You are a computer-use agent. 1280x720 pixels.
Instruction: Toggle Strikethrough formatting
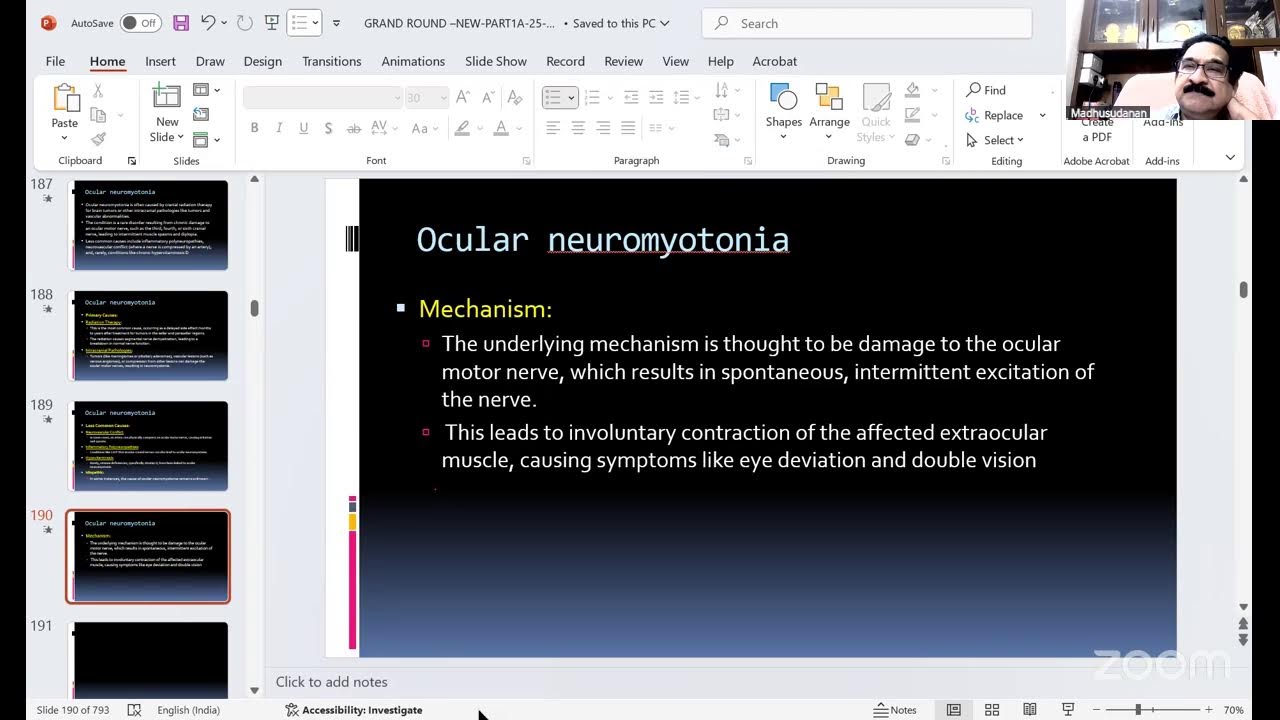pos(354,128)
